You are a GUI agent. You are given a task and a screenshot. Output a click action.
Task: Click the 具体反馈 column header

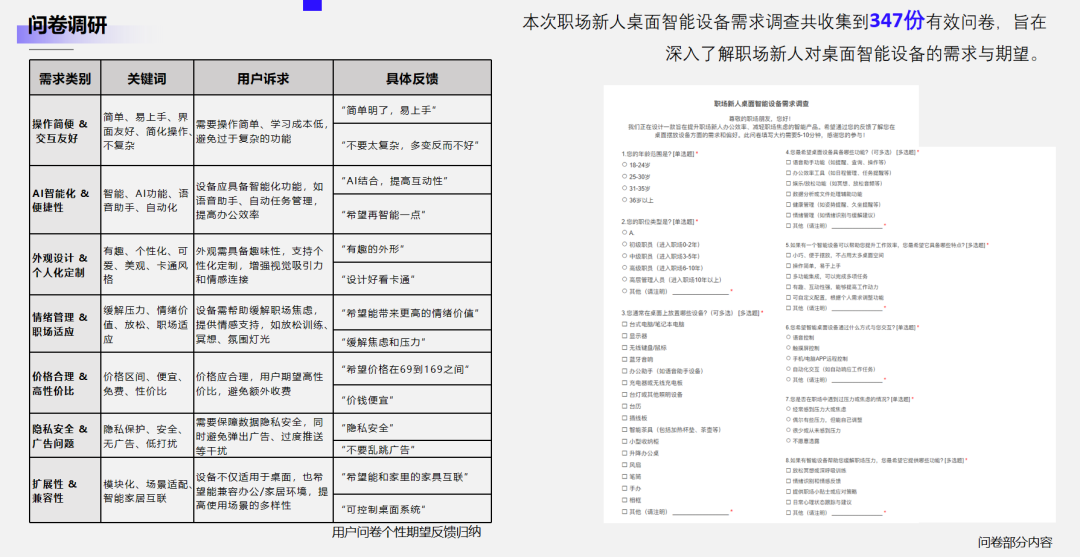click(412, 78)
